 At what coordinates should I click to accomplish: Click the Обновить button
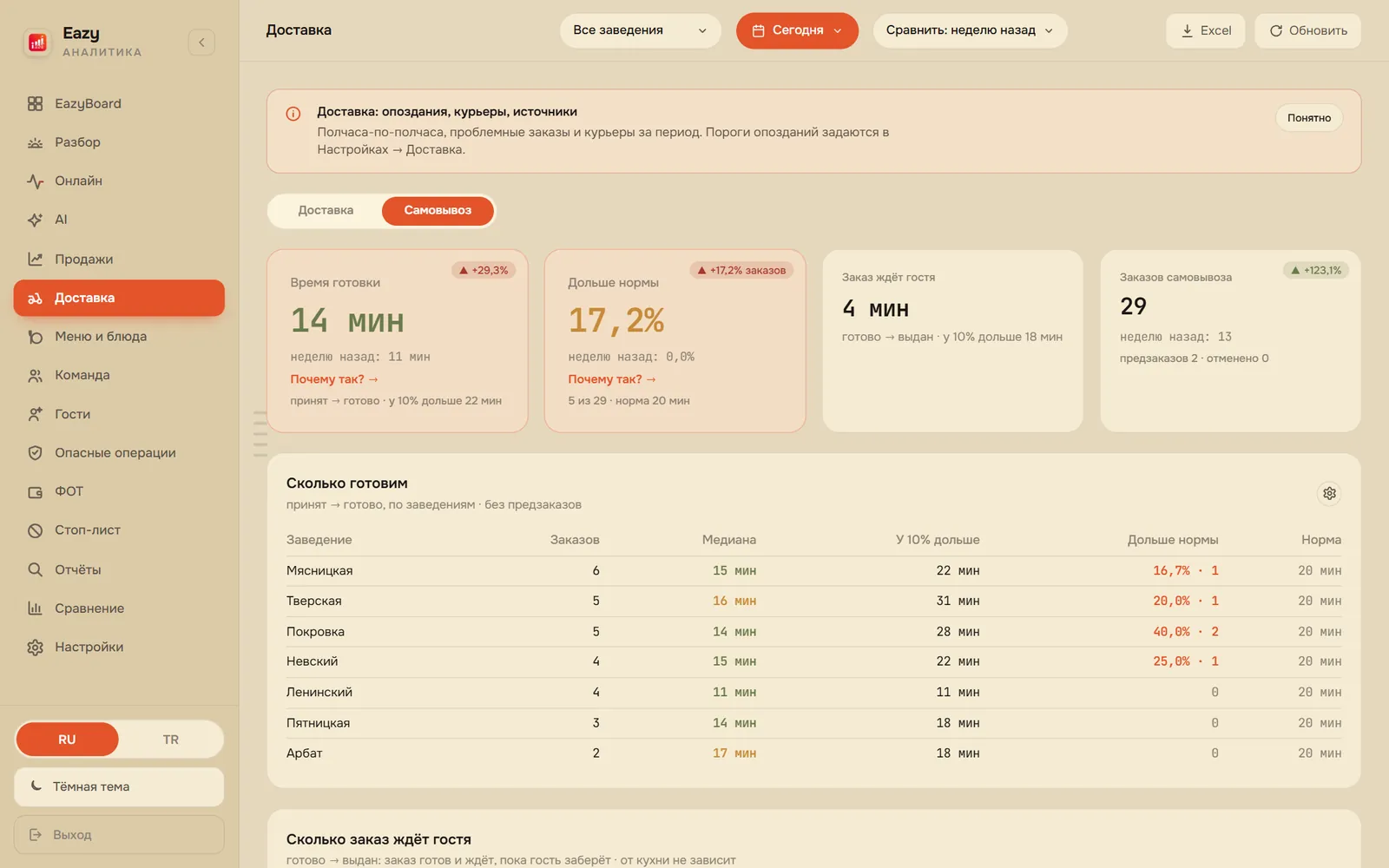1307,30
